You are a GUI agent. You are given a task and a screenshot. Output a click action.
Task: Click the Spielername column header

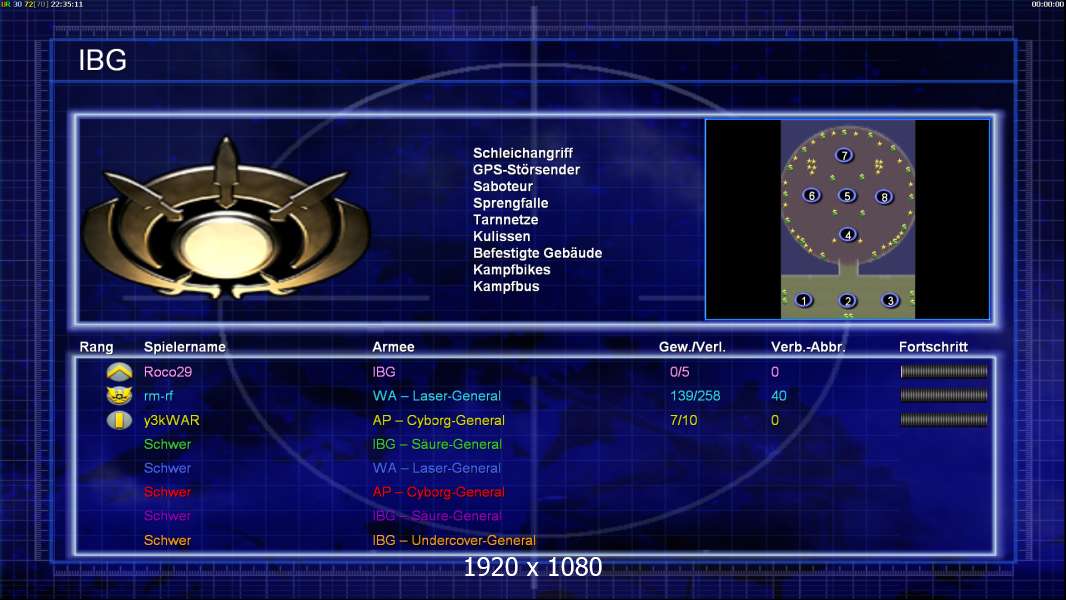point(184,347)
